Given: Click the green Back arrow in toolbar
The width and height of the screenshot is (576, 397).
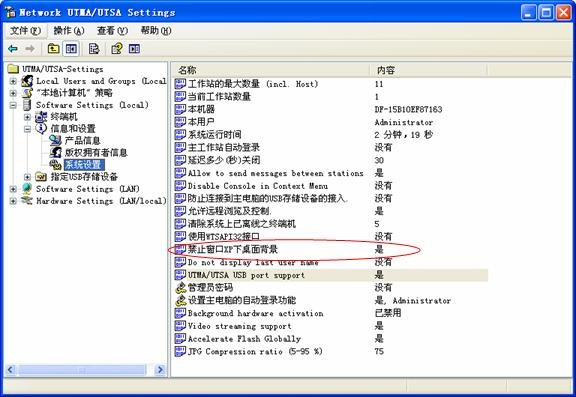Looking at the screenshot, I should click(13, 48).
